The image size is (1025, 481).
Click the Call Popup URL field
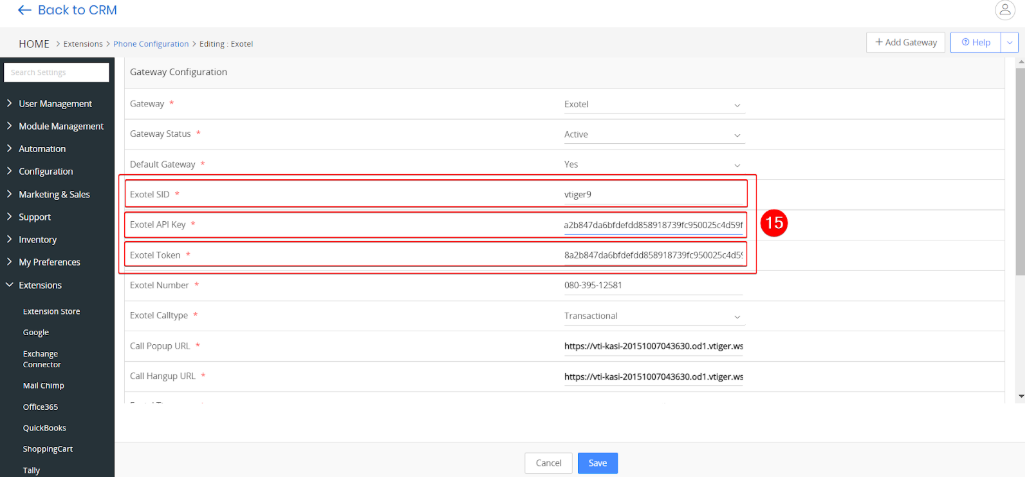click(x=654, y=346)
